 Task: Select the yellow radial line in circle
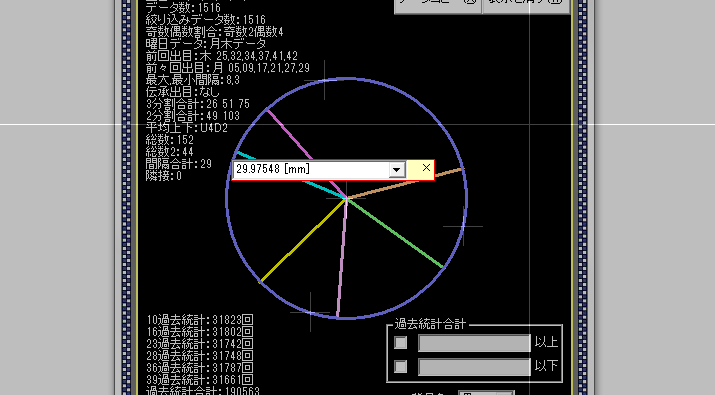tap(303, 240)
